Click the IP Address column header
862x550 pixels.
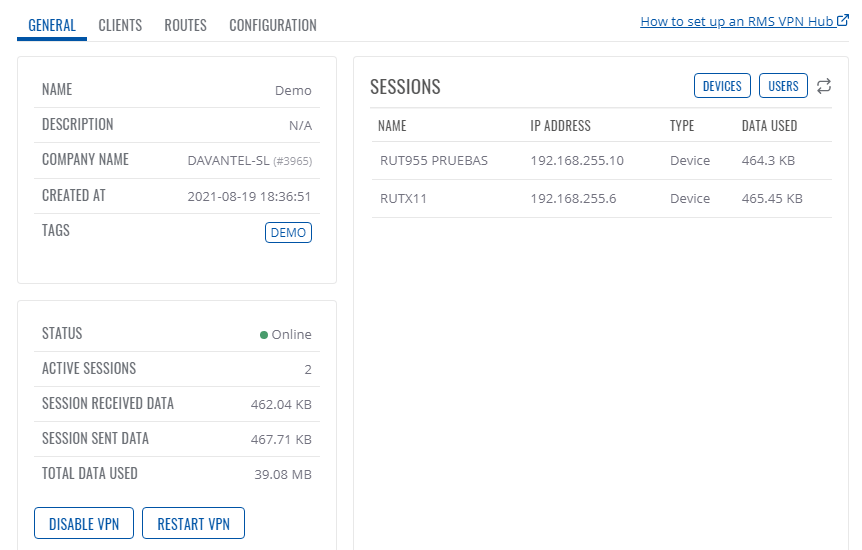[x=560, y=126]
